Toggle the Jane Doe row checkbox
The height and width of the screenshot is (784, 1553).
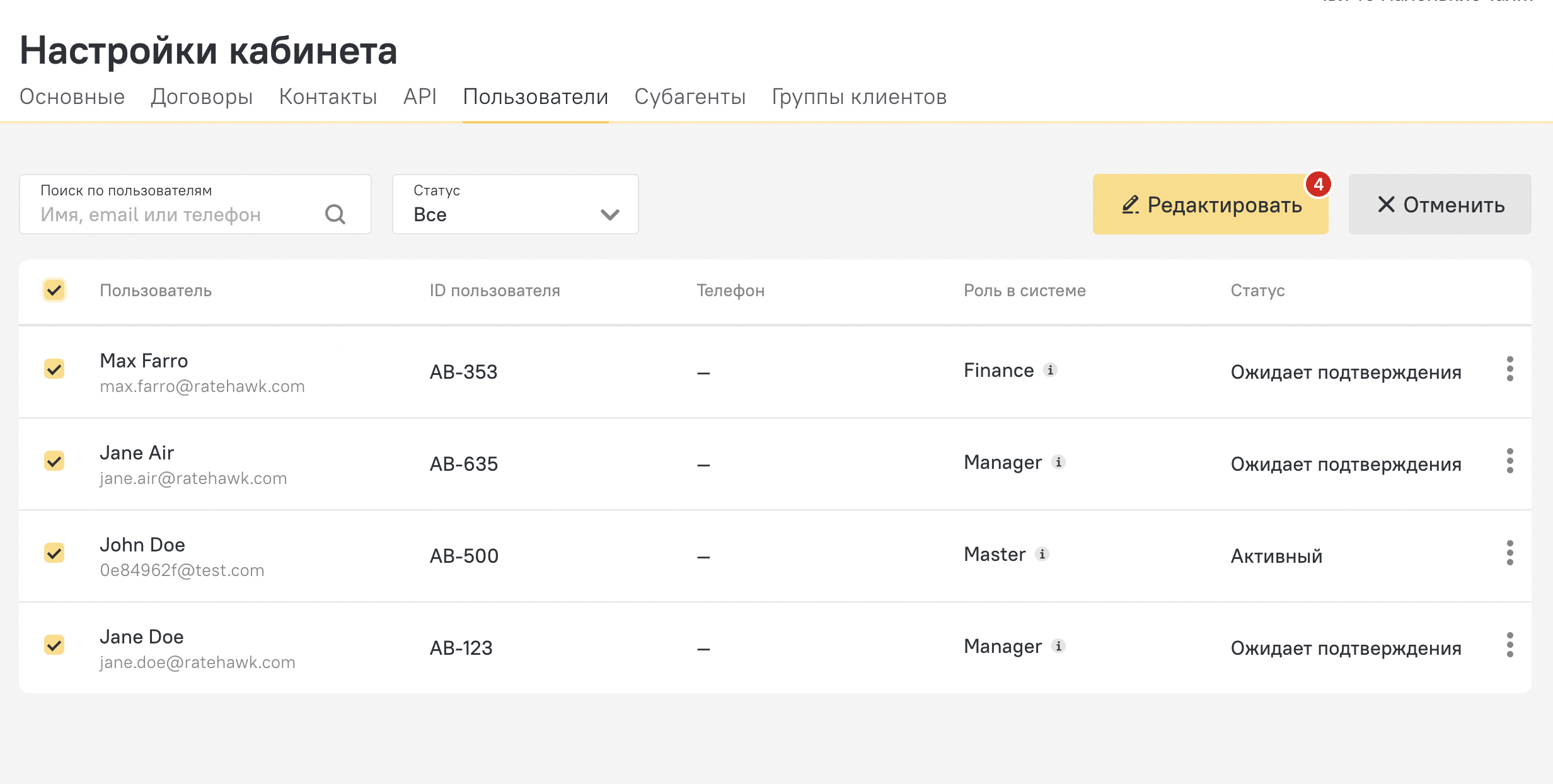[x=54, y=645]
